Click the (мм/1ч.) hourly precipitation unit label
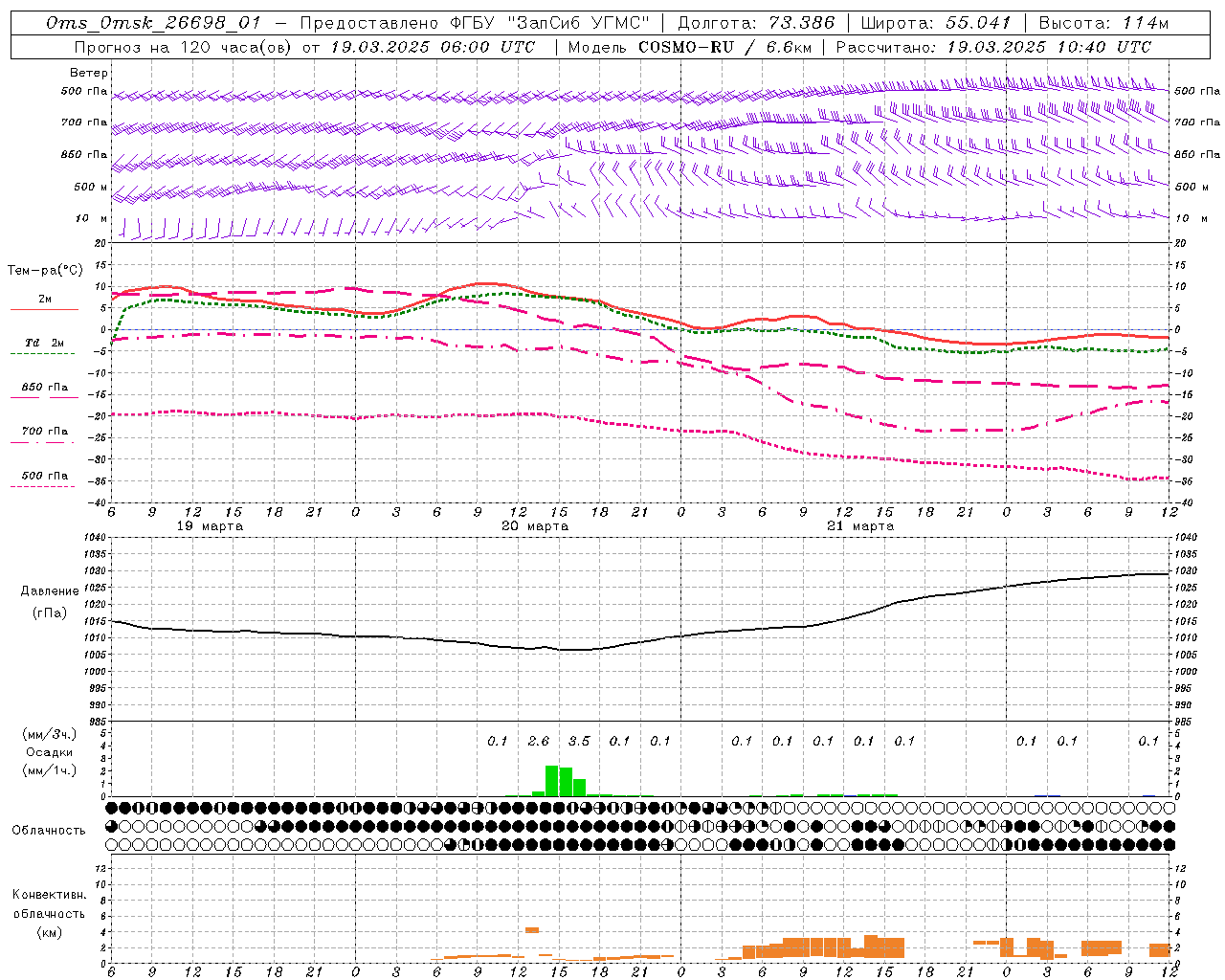This screenshot has width=1225, height=980. [x=50, y=770]
